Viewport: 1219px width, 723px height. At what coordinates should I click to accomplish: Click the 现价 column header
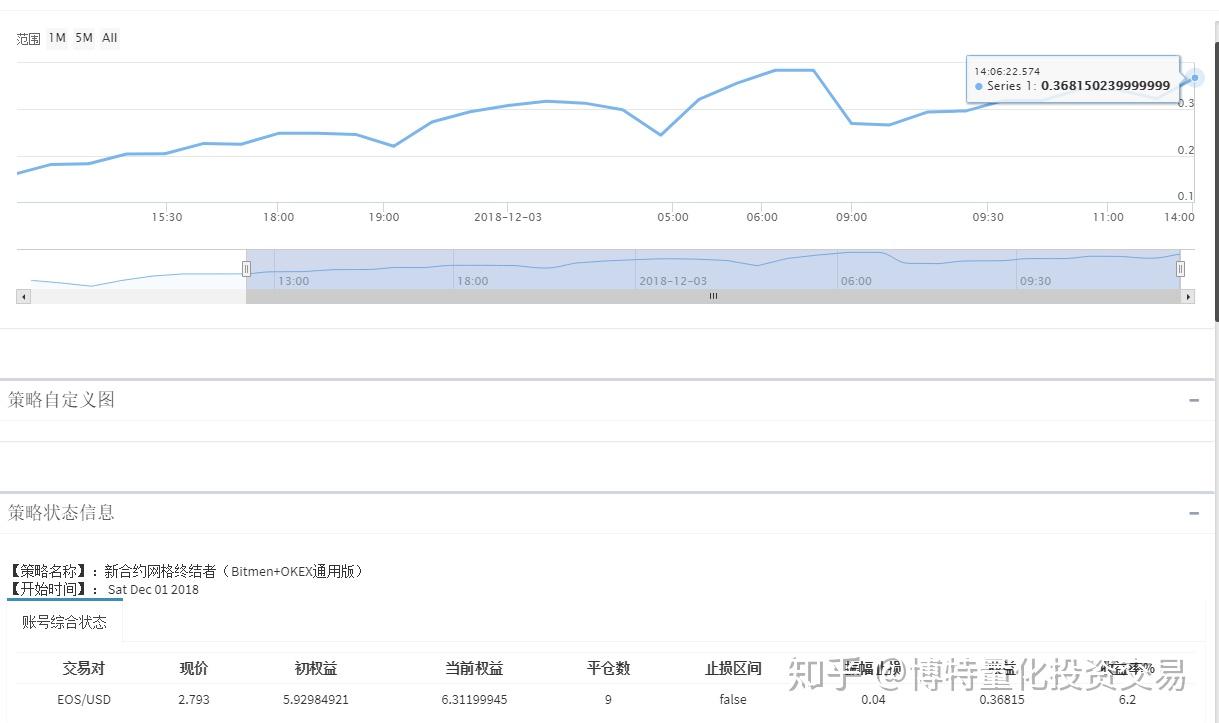pos(193,668)
